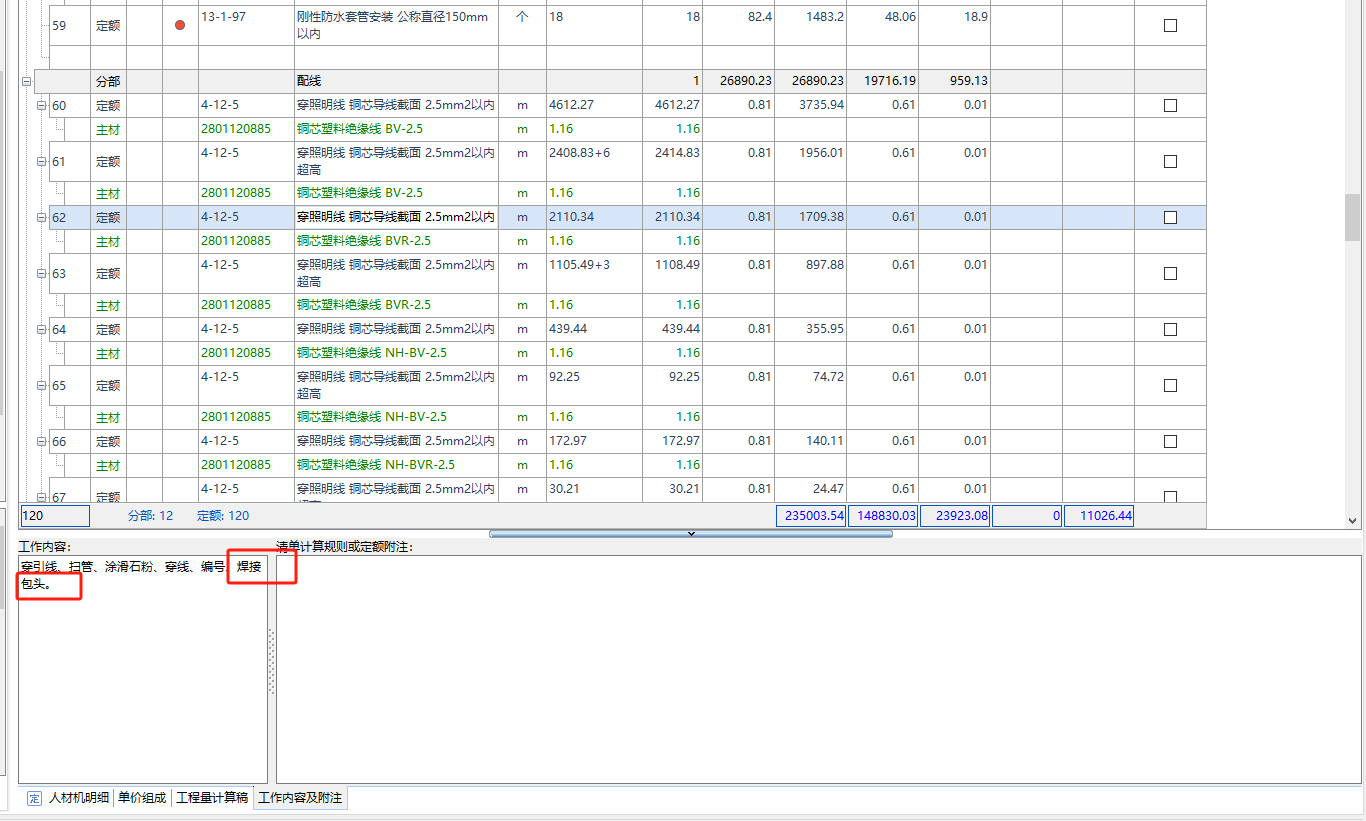
Task: Click inside the 工作内容 text area
Action: 143,669
